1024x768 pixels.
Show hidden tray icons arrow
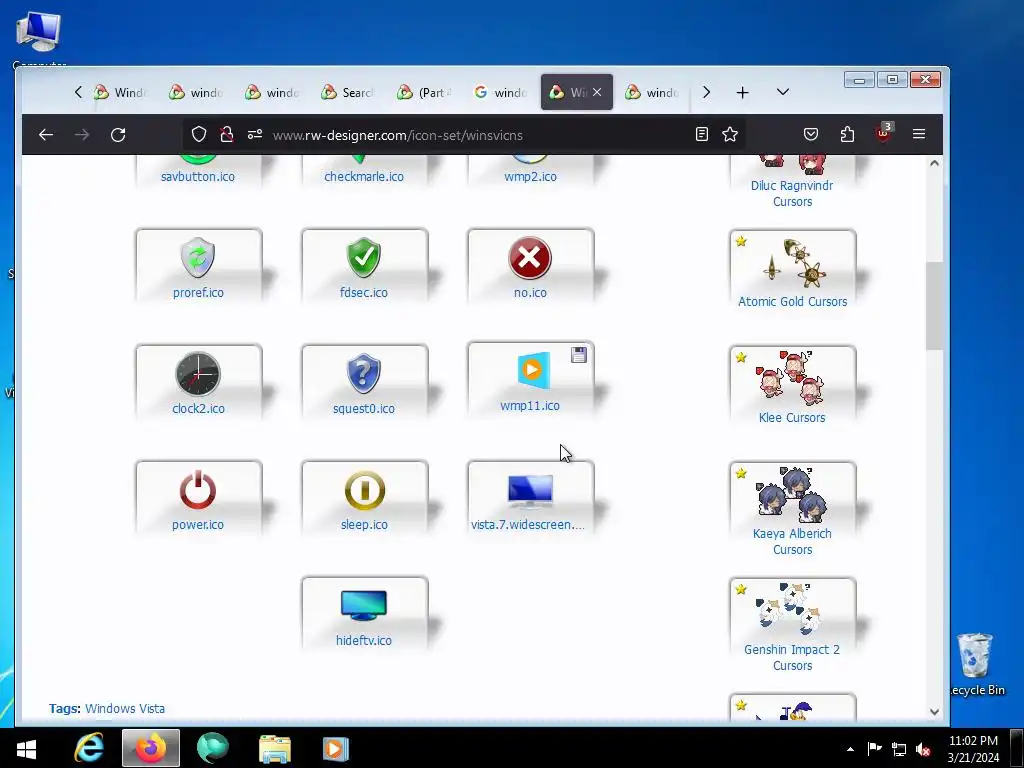(850, 749)
